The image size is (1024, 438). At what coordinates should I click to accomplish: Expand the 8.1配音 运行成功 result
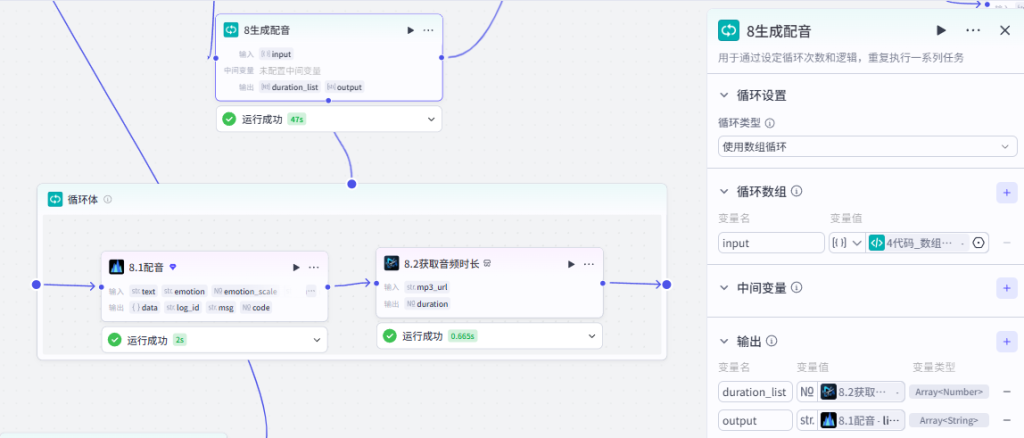(317, 340)
